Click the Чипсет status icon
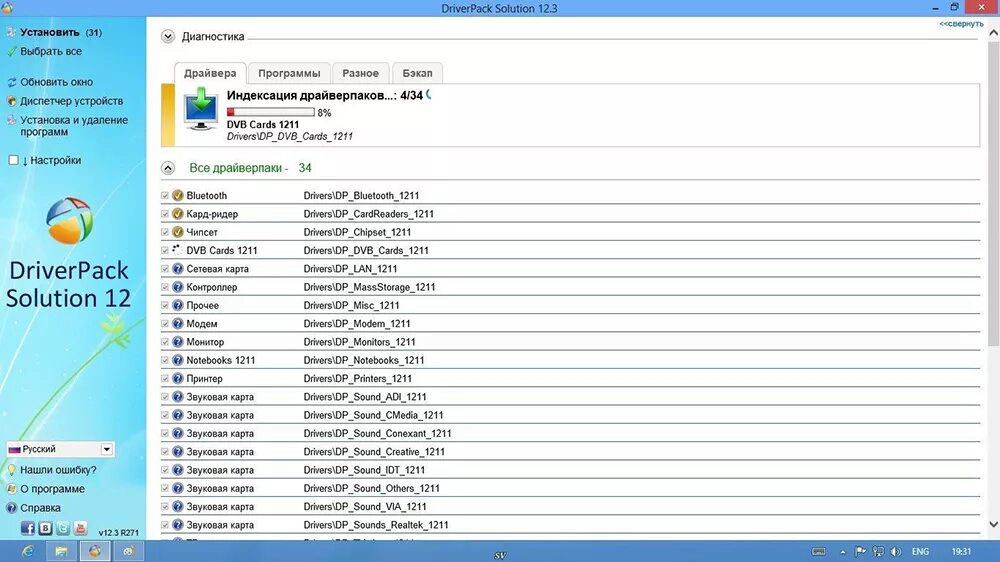Screen dimensions: 1000x562 178,232
